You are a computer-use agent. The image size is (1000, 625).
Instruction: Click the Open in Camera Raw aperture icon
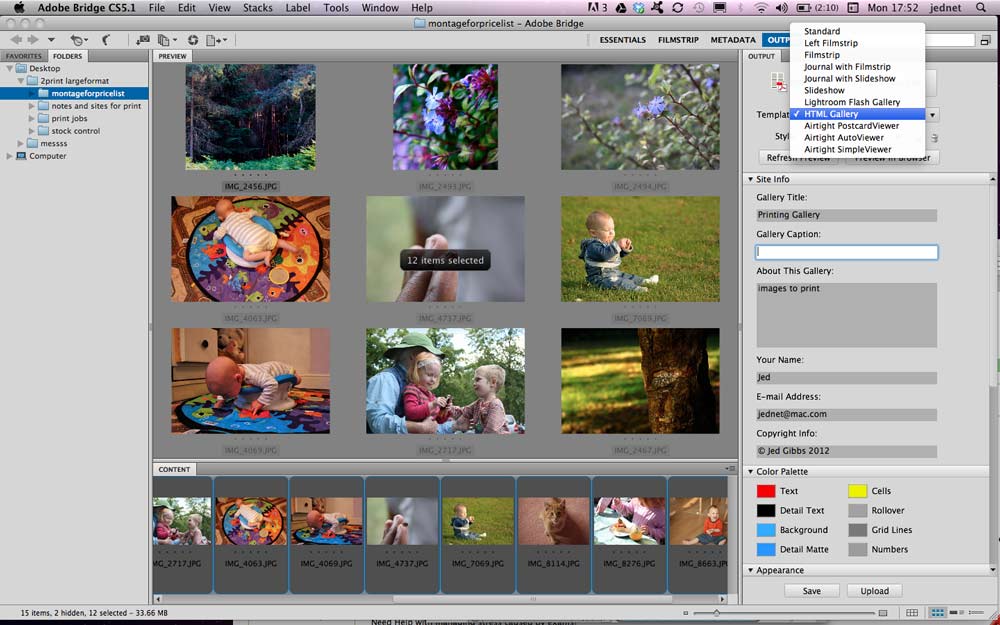click(193, 40)
